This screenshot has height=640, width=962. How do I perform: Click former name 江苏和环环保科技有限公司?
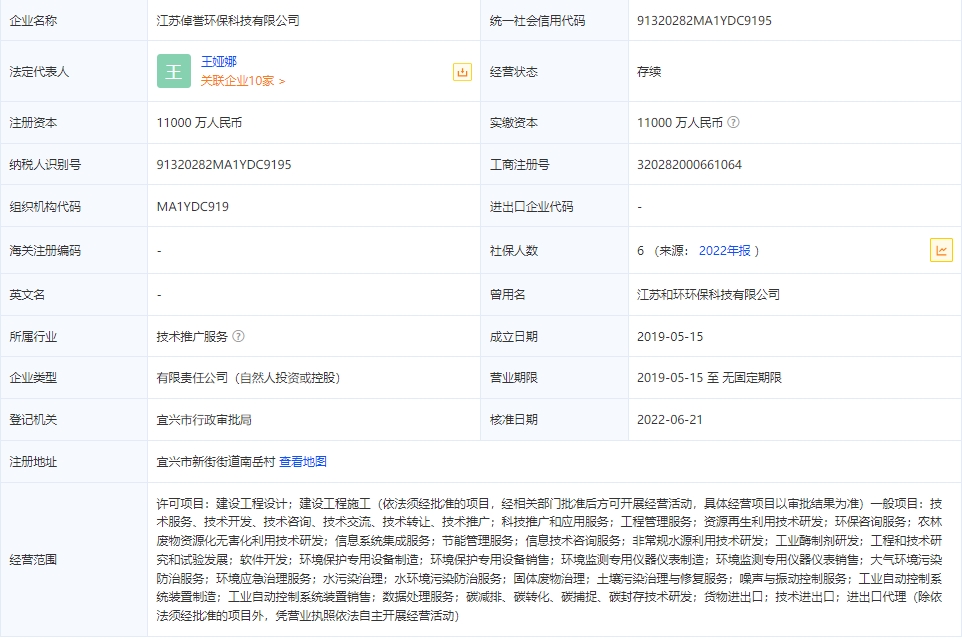[708, 295]
